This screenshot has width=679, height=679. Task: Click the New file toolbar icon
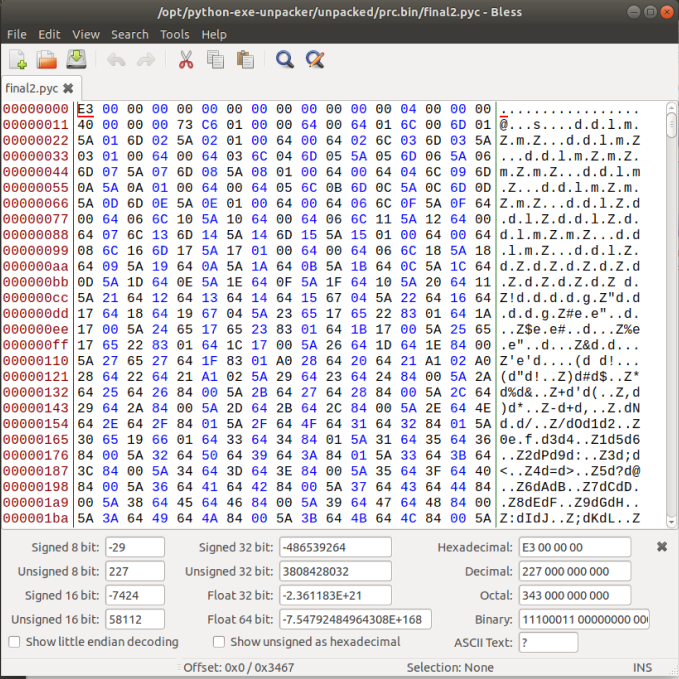pos(18,60)
